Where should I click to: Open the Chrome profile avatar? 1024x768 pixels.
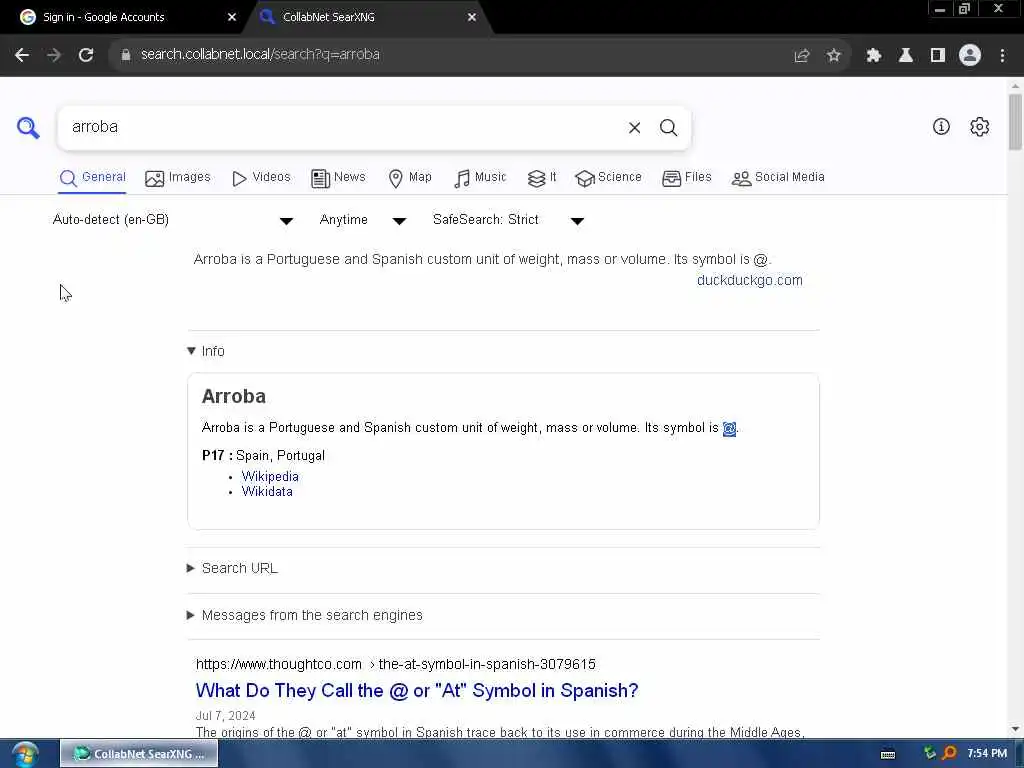(x=970, y=55)
